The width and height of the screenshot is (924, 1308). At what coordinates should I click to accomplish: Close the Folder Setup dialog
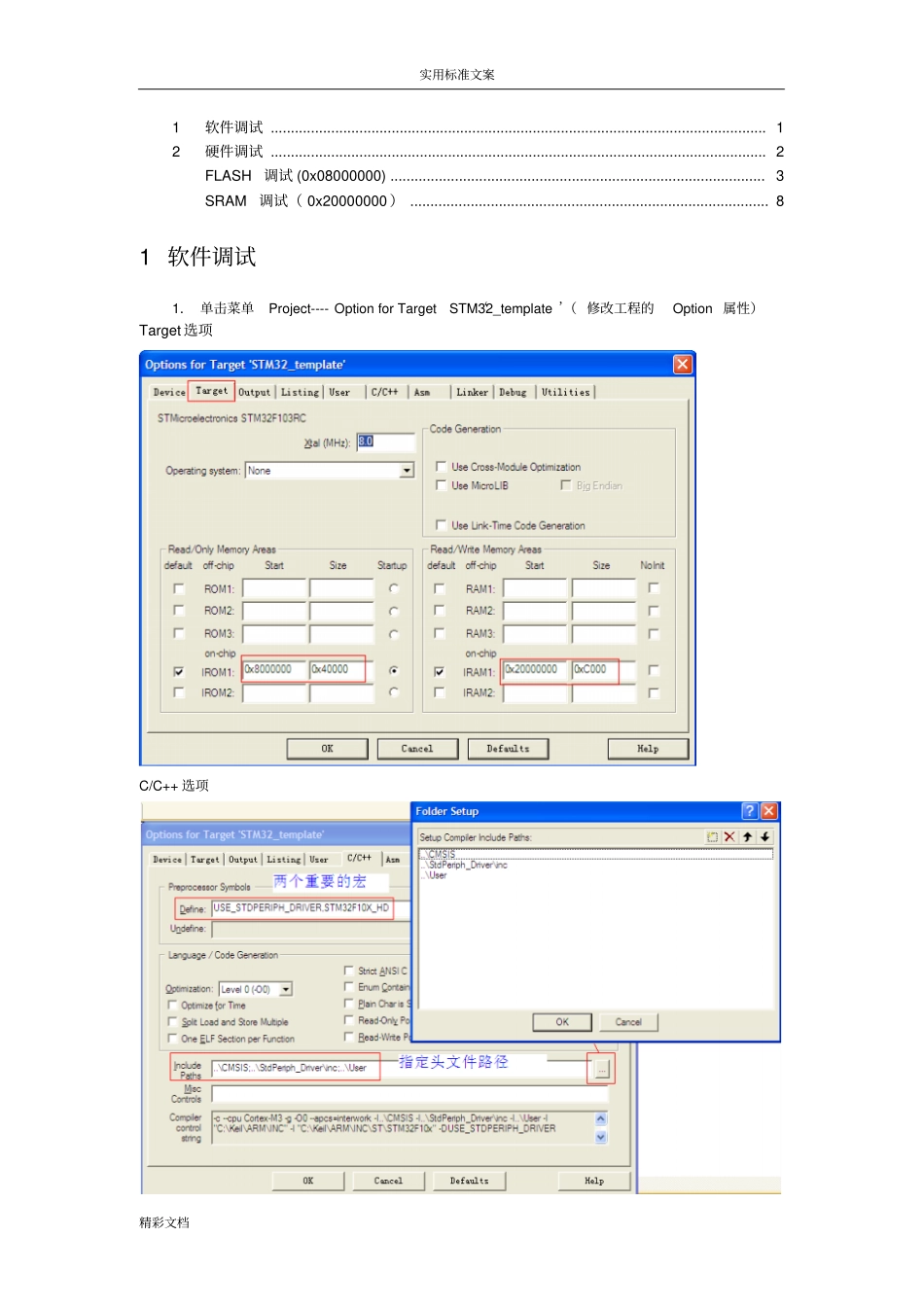[x=769, y=811]
